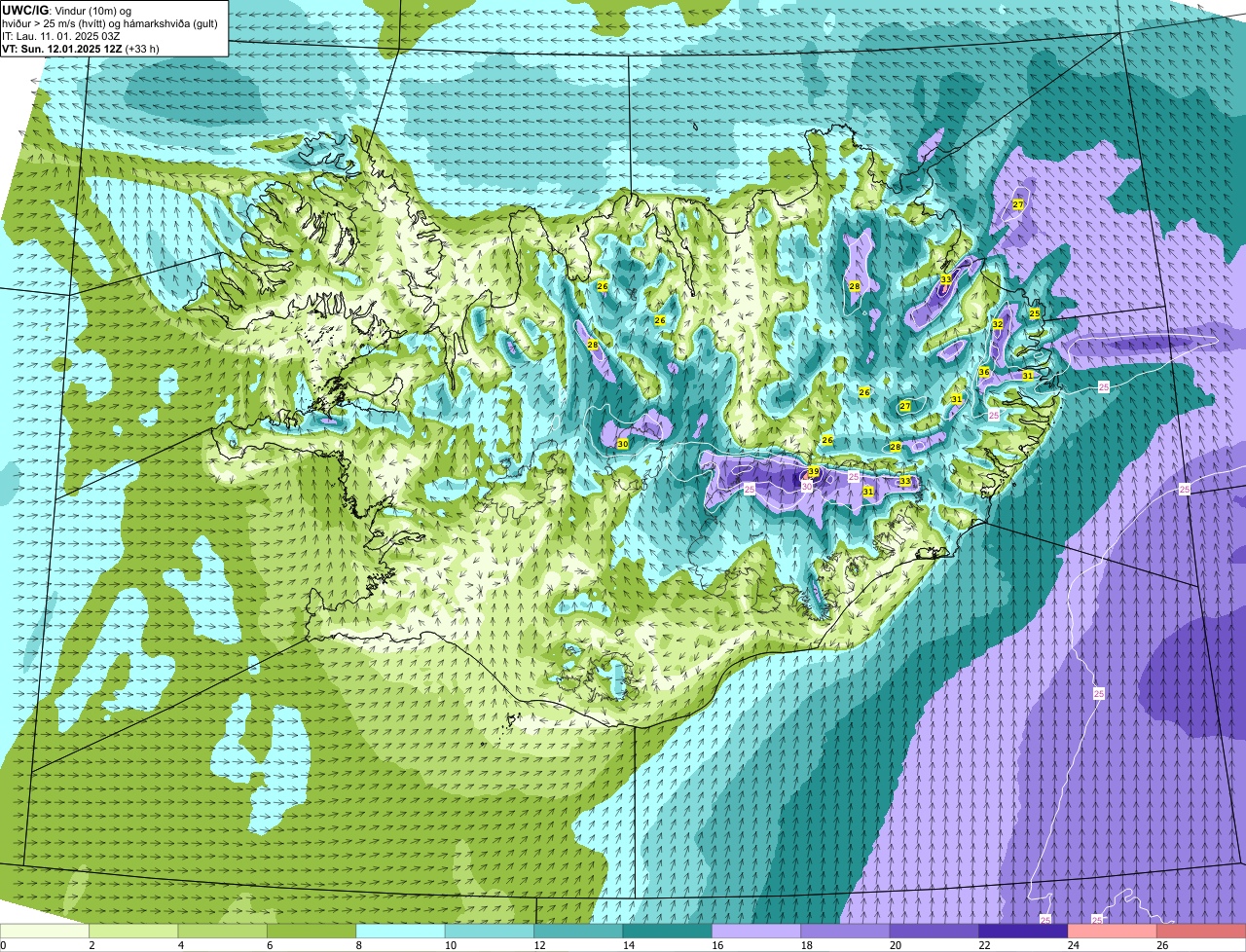This screenshot has height=952, width=1246.
Task: Click the legend scale label "12"
Action: [539, 945]
